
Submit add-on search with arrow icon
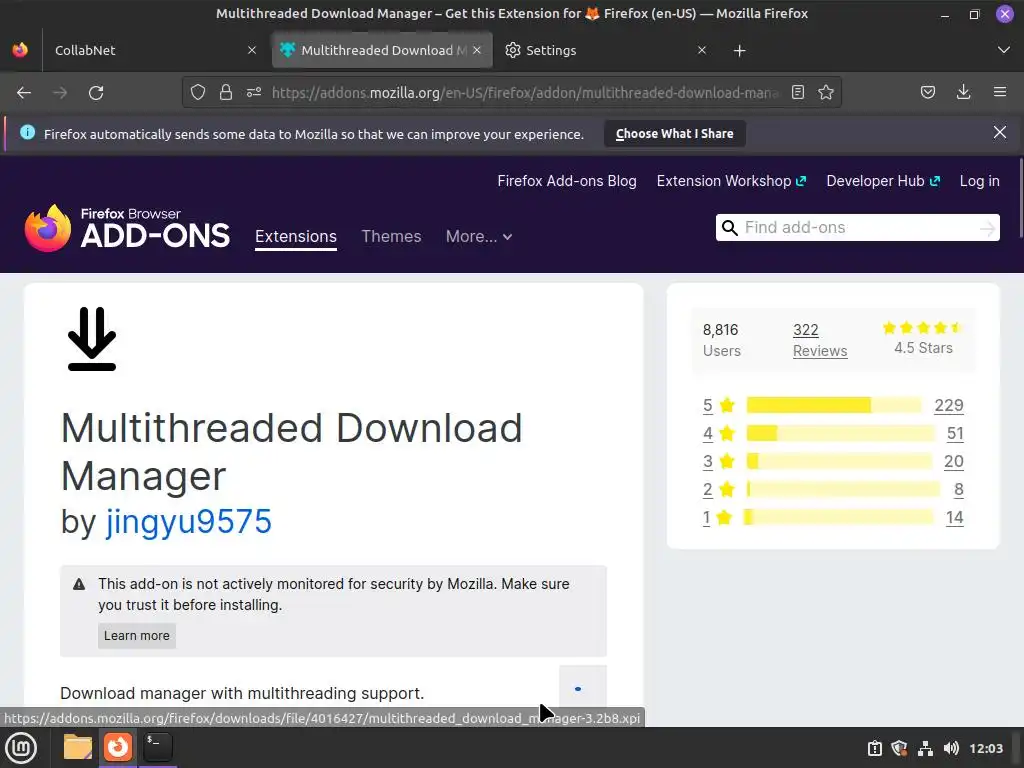click(987, 228)
